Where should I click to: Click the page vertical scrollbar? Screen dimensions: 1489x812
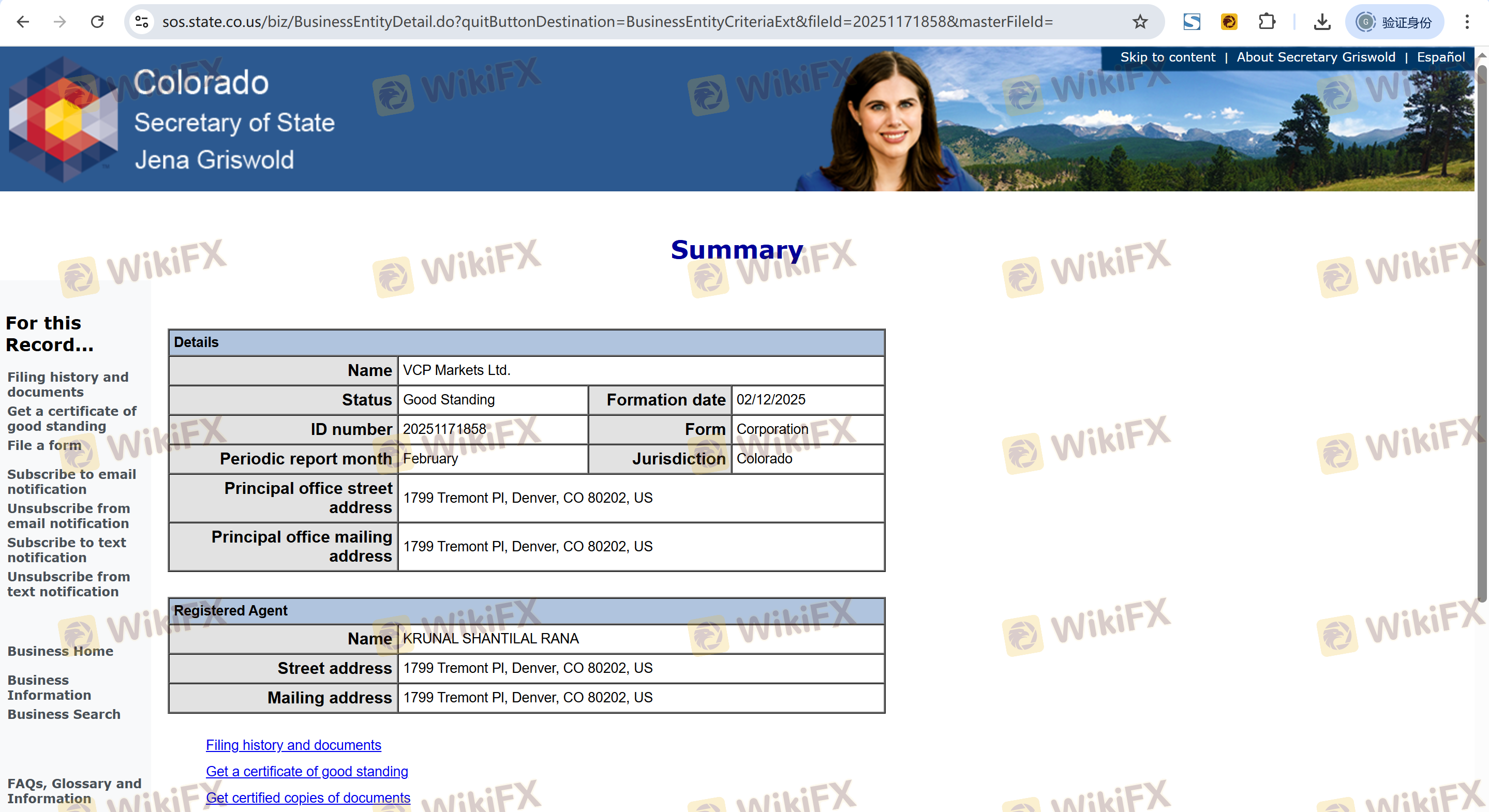(1481, 333)
